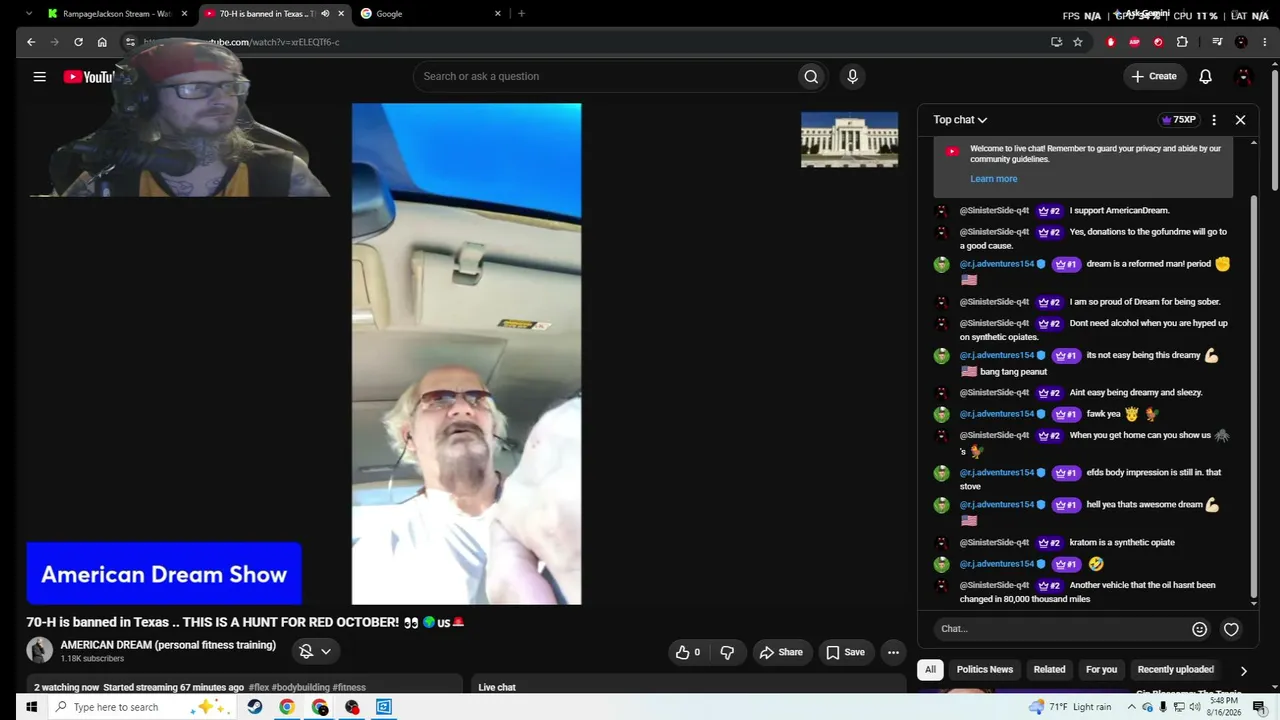This screenshot has height=720, width=1280.
Task: Select the Recently uploaded chip
Action: pyautogui.click(x=1176, y=670)
